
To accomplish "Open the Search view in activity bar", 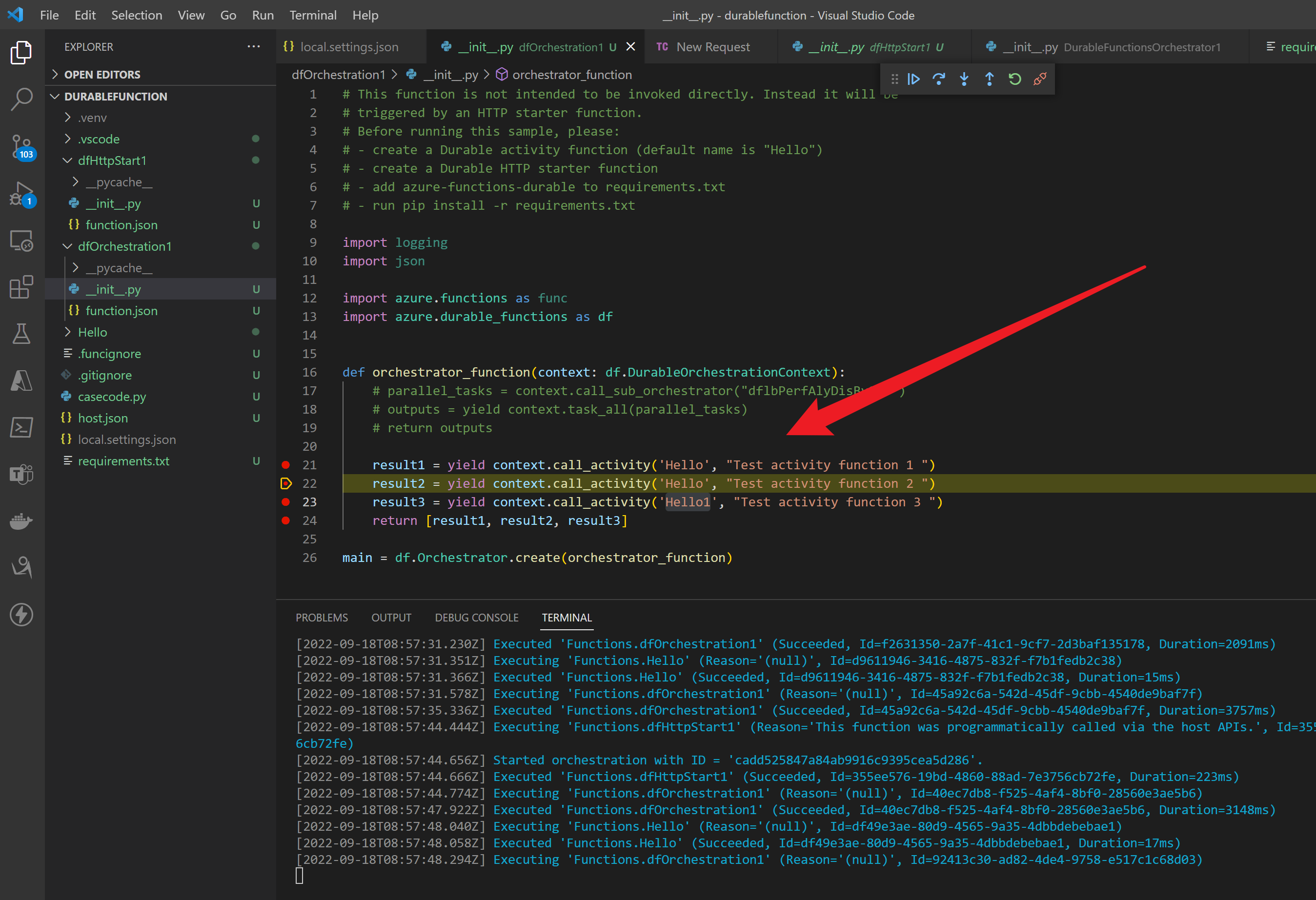I will point(21,99).
